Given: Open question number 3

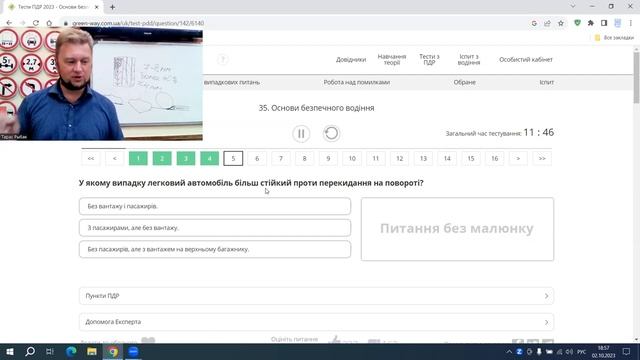Looking at the screenshot, I should [186, 158].
